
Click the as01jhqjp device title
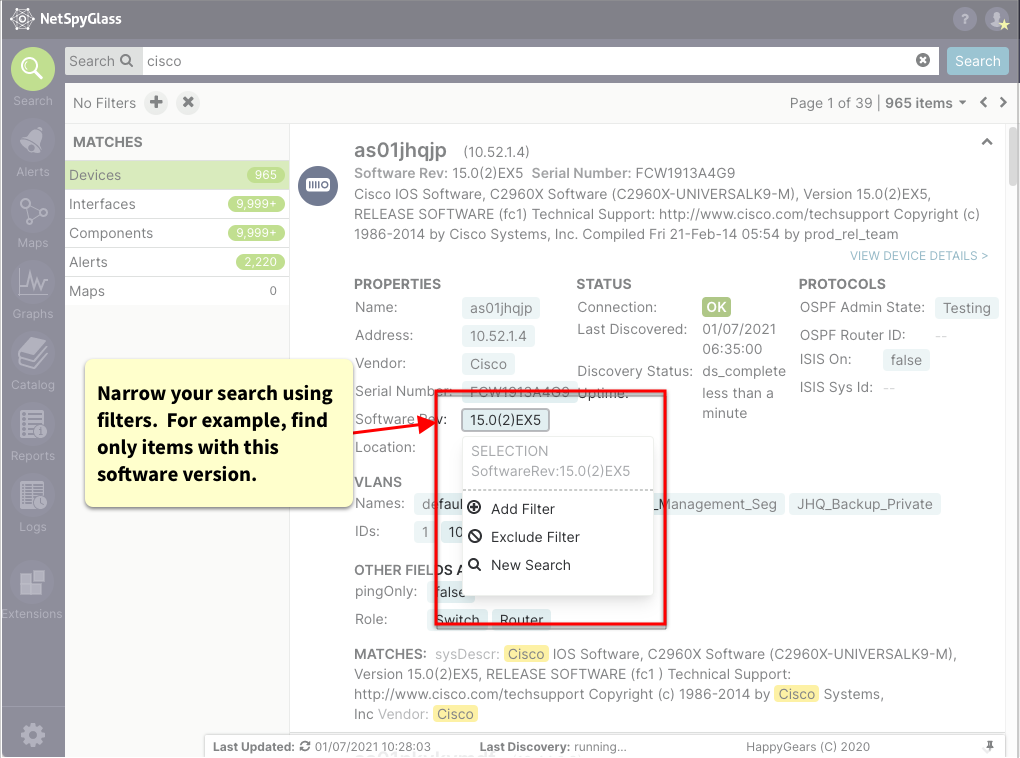click(400, 150)
